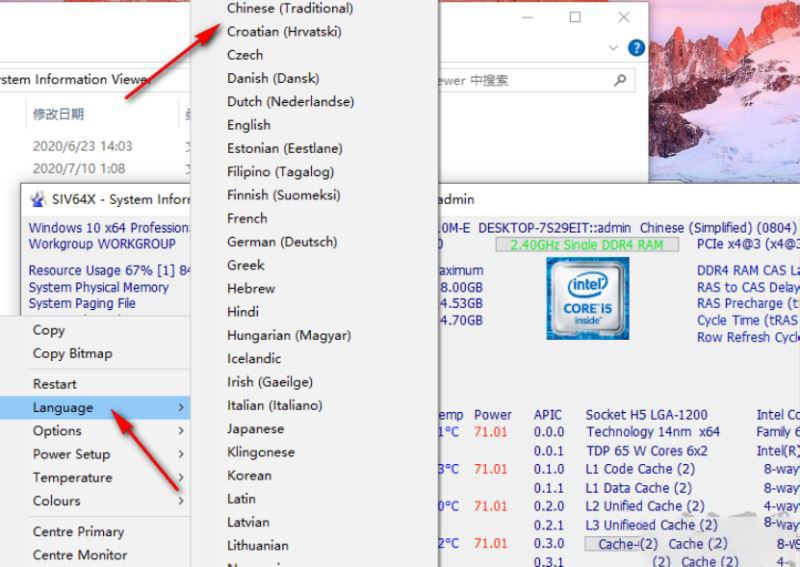Expand the Colours submenu arrow
This screenshot has height=567, width=800.
[x=181, y=501]
